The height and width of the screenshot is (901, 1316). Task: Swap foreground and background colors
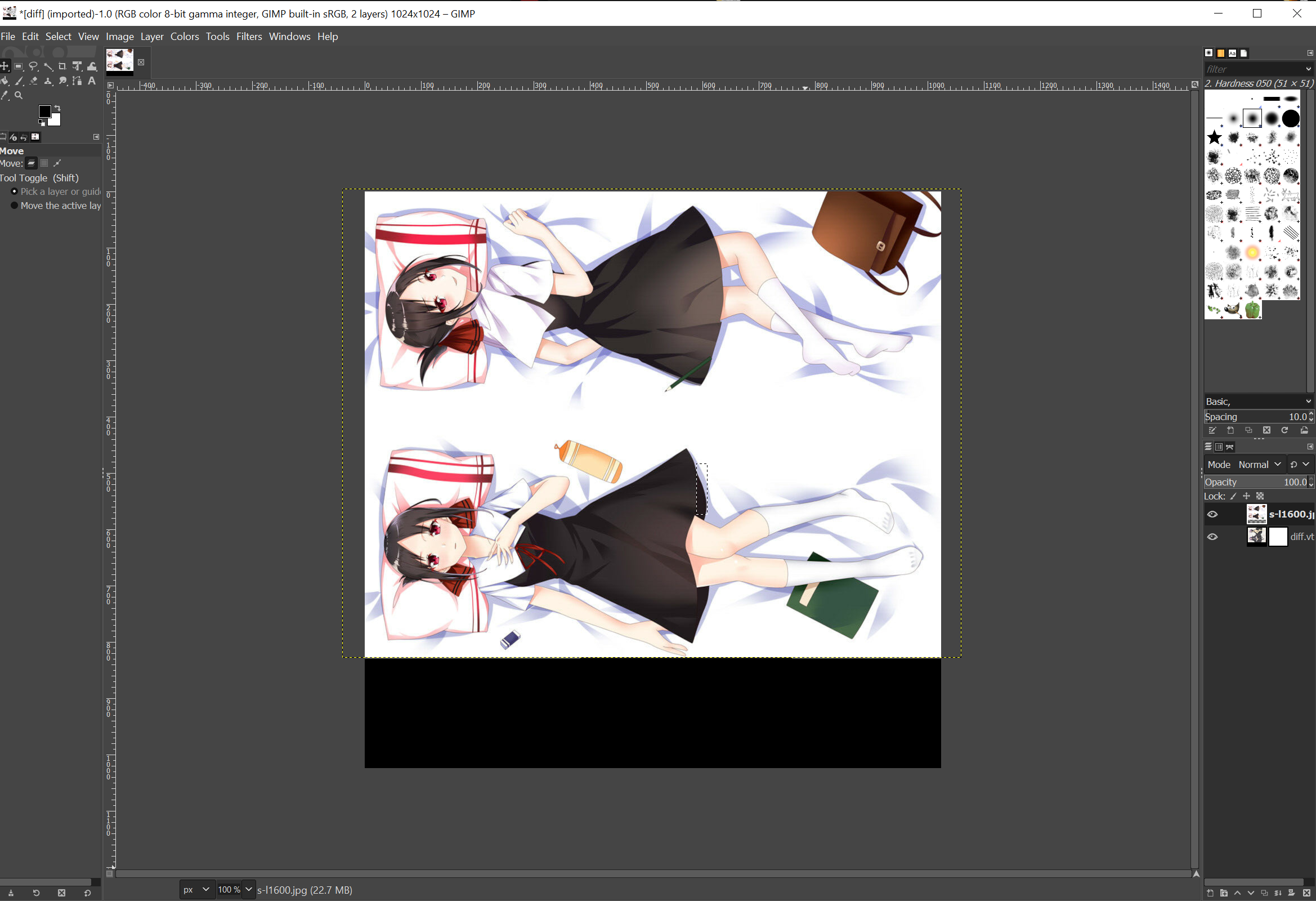(57, 108)
